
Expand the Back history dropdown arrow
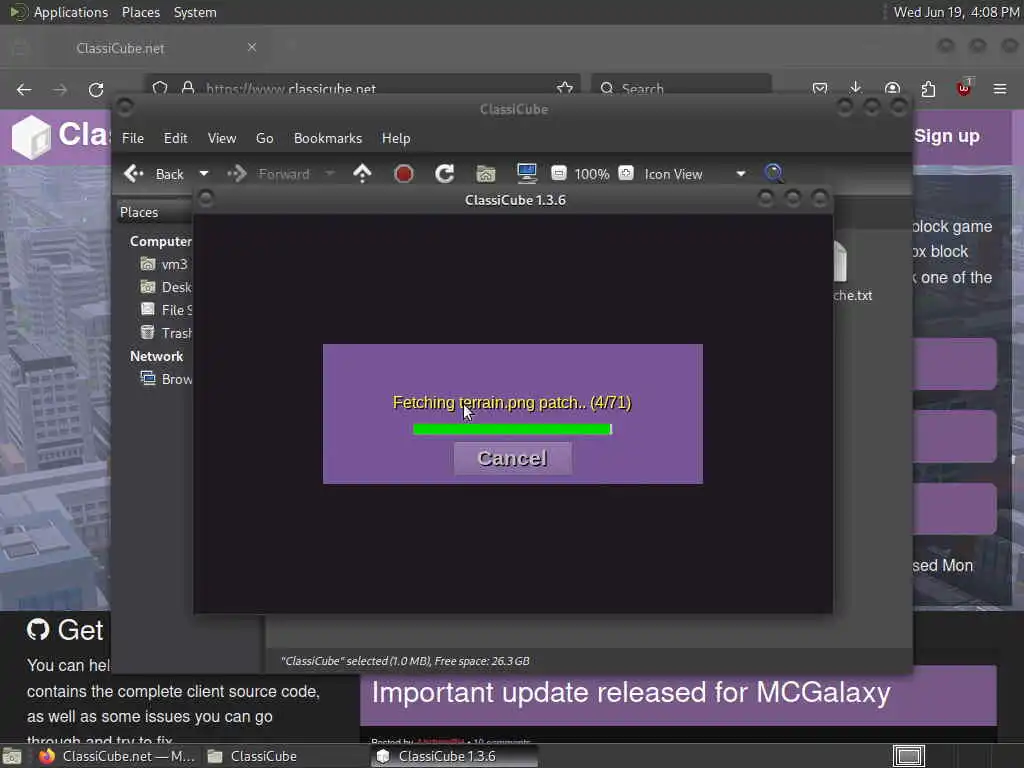(204, 174)
